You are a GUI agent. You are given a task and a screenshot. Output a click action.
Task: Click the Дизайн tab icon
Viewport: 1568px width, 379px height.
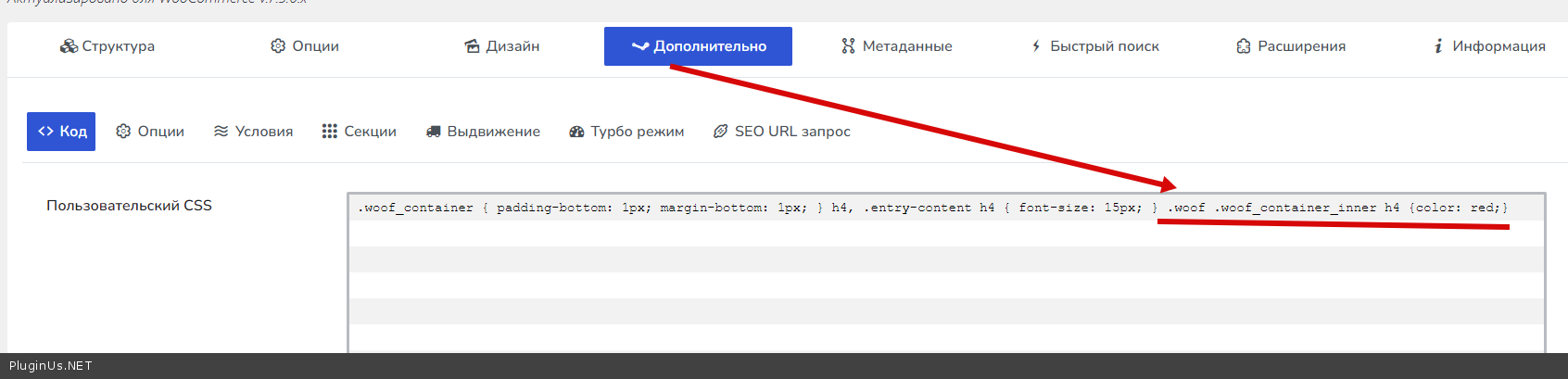click(472, 46)
